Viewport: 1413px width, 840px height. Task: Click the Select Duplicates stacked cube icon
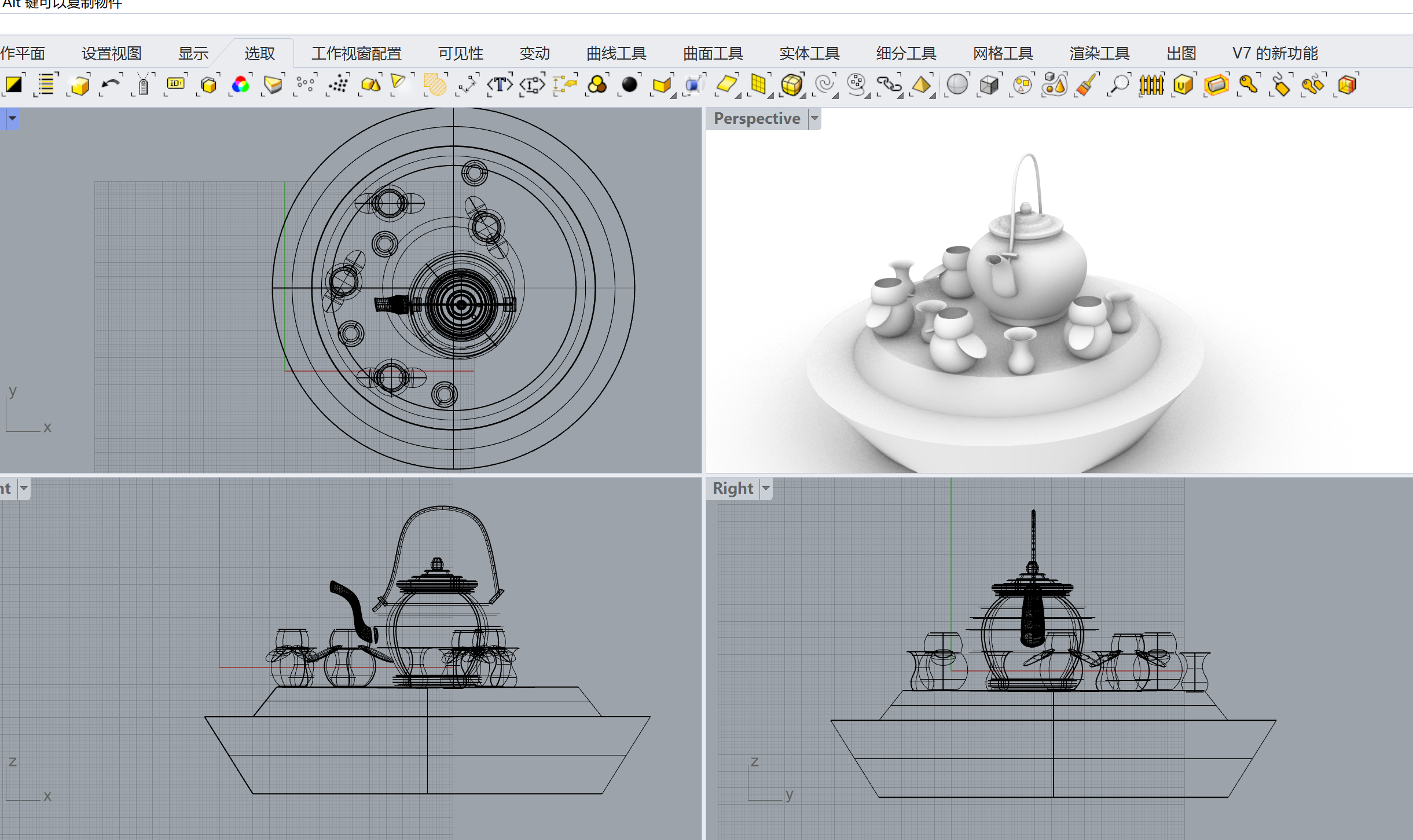208,85
